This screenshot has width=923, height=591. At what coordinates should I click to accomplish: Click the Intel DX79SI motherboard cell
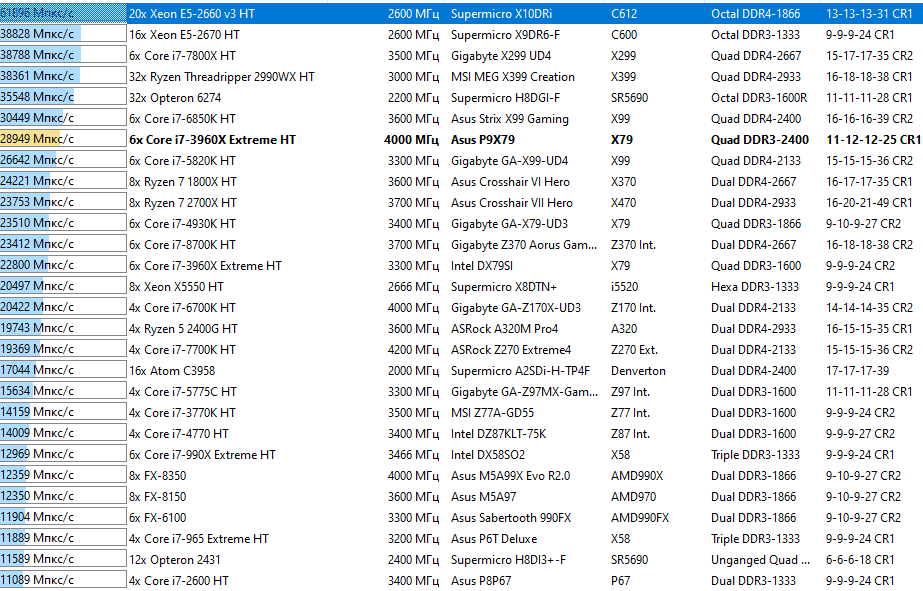click(x=482, y=266)
